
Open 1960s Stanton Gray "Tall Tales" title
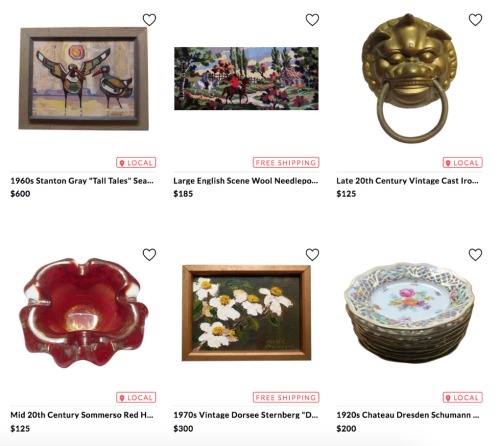point(82,181)
